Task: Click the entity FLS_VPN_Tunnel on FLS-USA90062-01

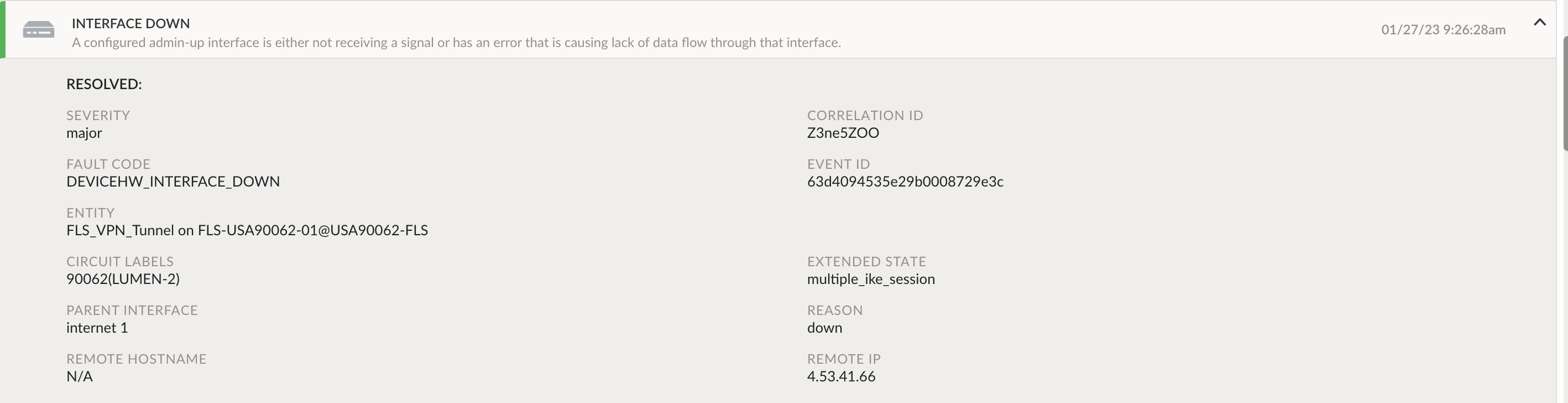Action: coord(247,230)
